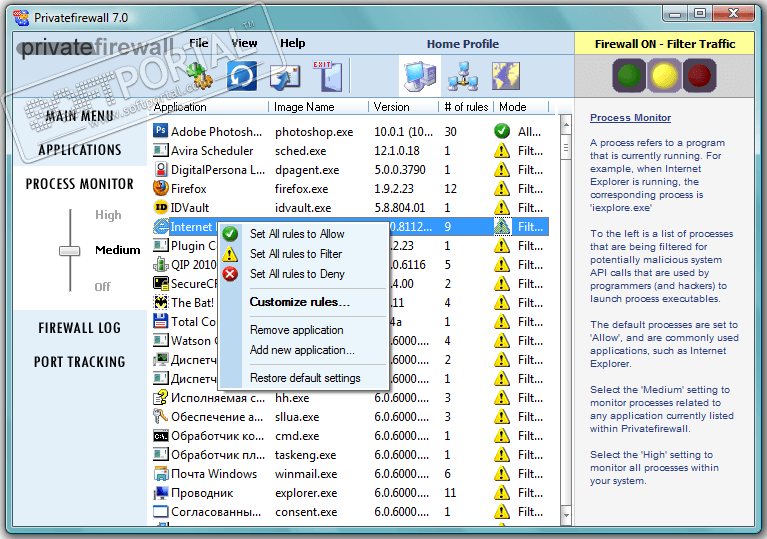
Task: Click warning mode icon for Firefox row
Action: click(502, 188)
